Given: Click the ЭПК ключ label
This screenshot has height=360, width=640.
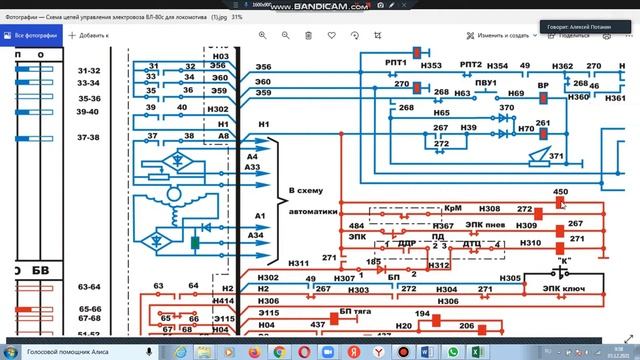Looking at the screenshot, I should point(564,289).
